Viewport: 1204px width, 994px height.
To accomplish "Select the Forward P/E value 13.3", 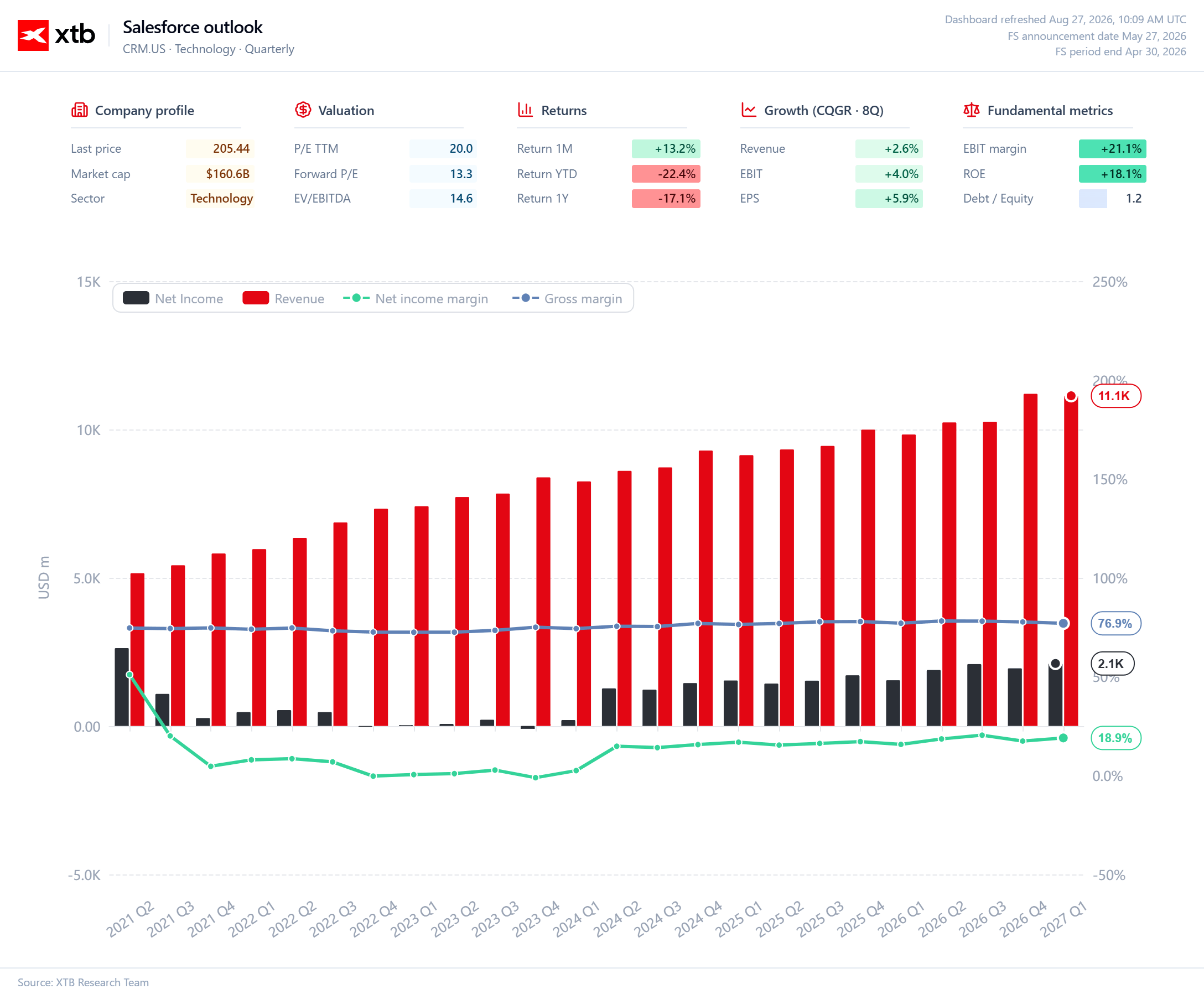I will click(461, 174).
